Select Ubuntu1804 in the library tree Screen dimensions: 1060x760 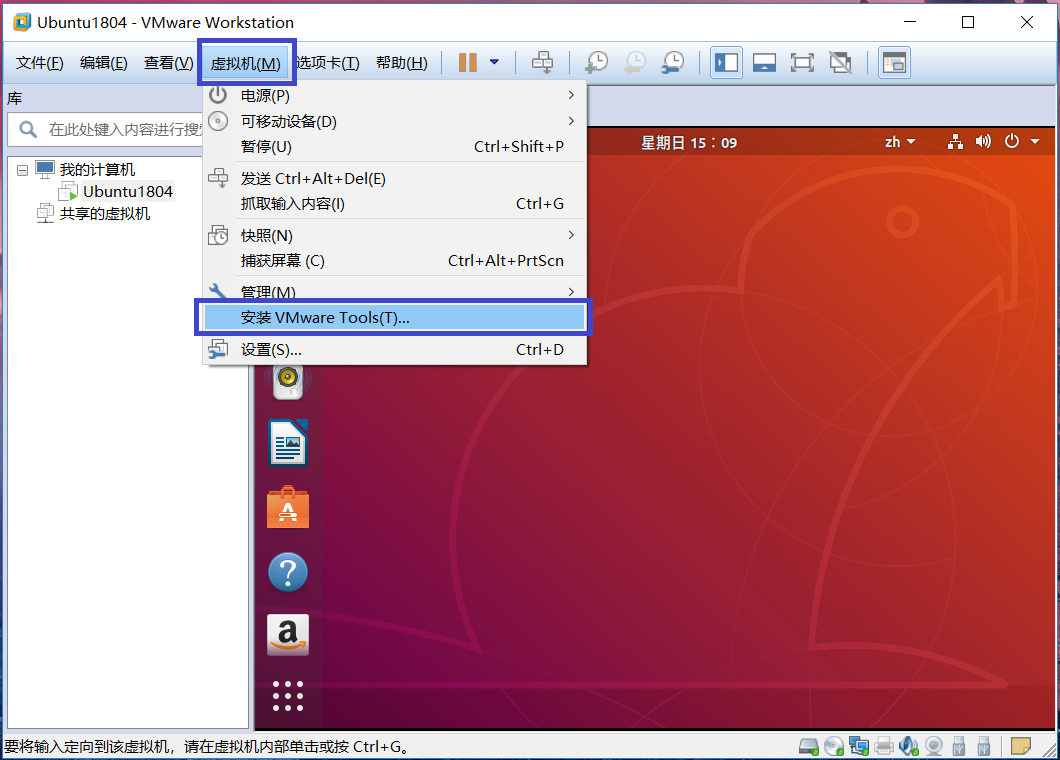pos(128,192)
